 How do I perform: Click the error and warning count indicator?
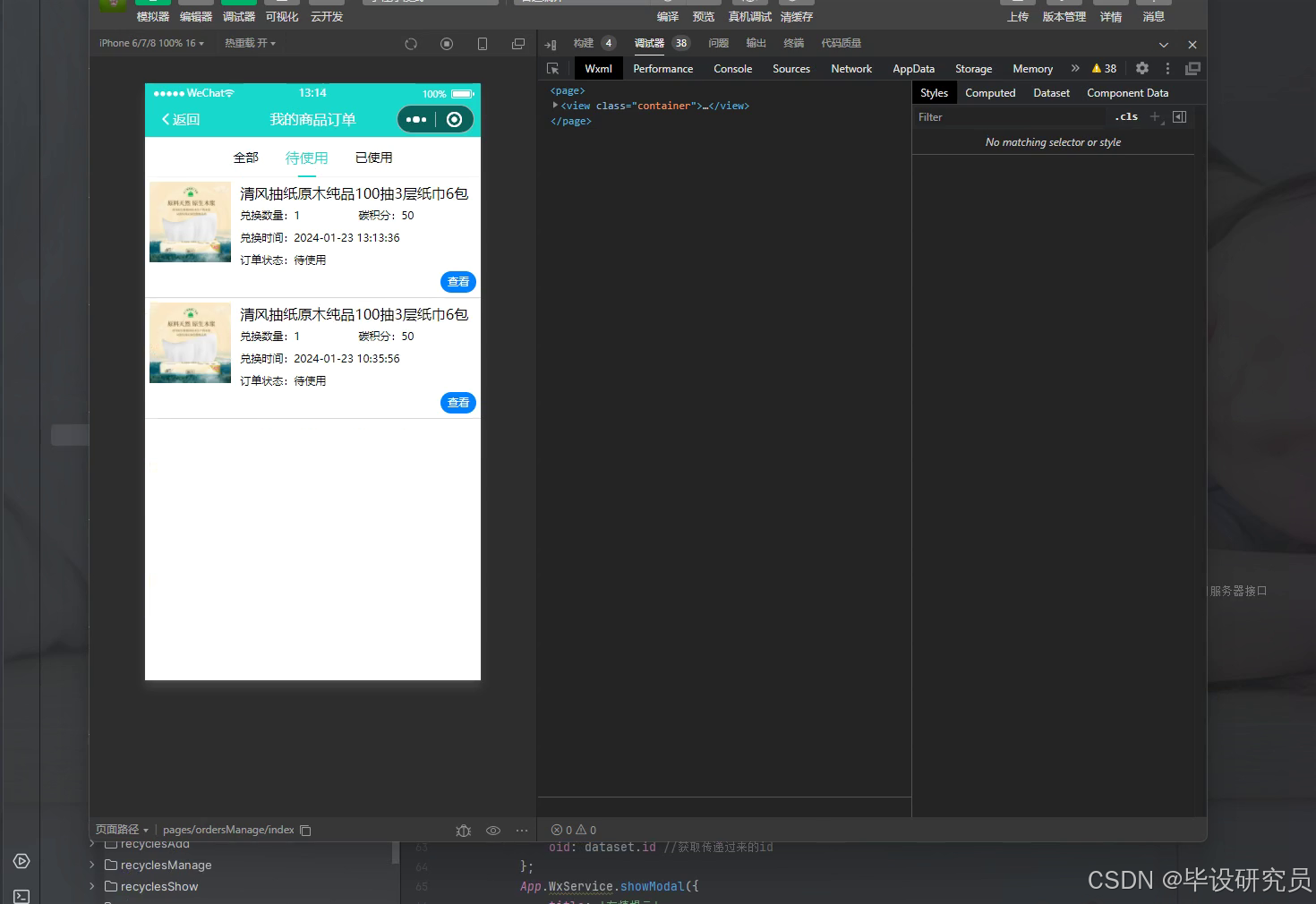[574, 831]
